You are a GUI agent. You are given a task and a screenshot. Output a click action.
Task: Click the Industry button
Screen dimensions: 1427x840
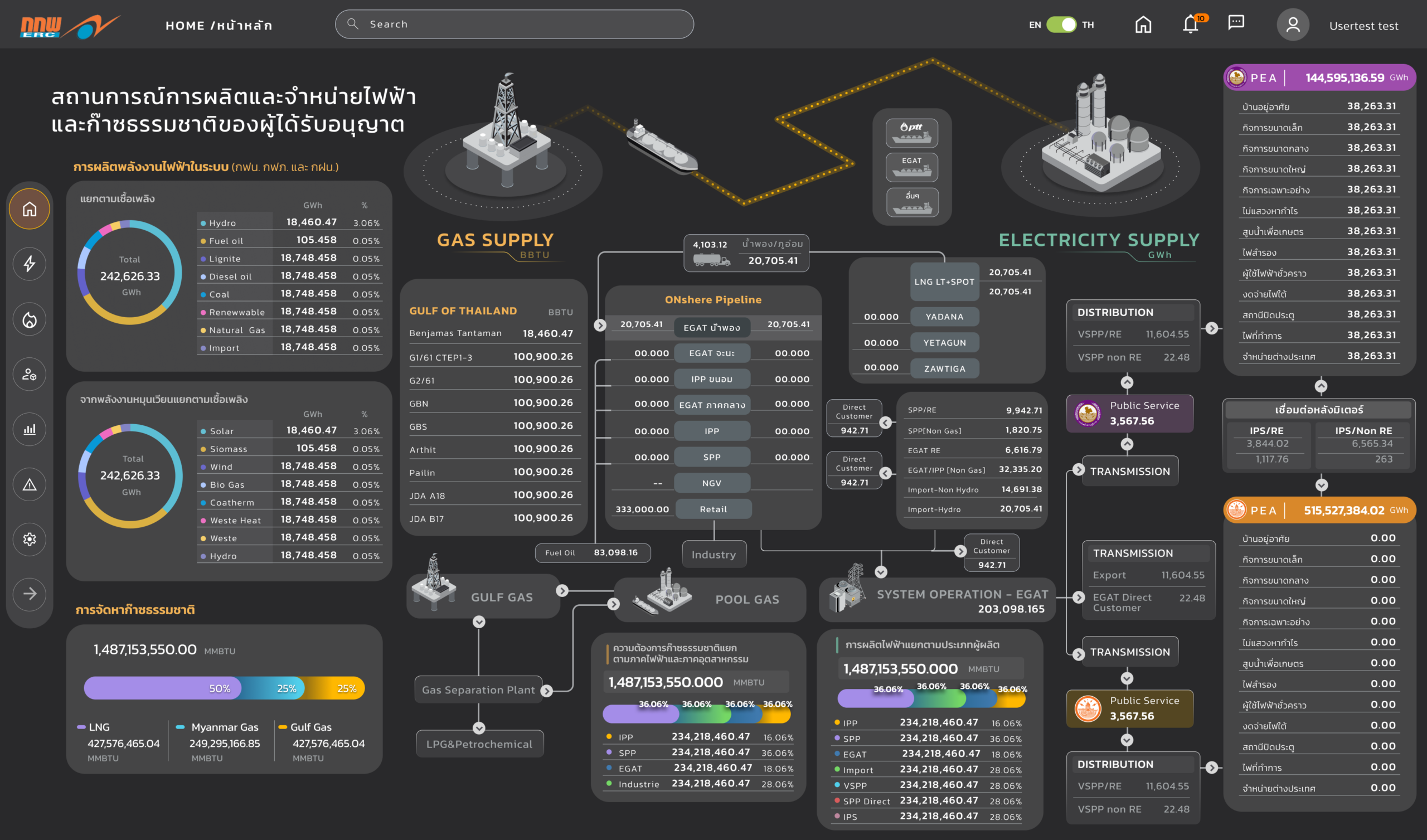pos(713,554)
